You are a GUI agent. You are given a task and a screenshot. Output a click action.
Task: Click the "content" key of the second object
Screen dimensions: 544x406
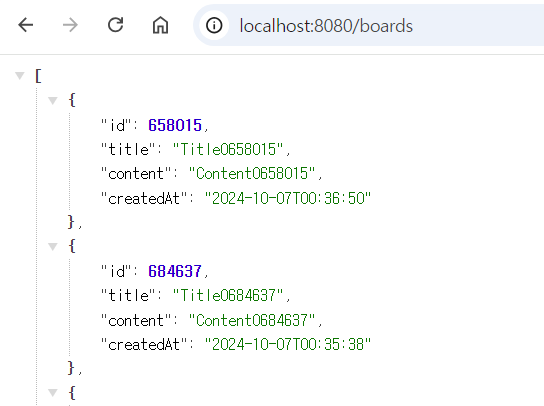(136, 320)
